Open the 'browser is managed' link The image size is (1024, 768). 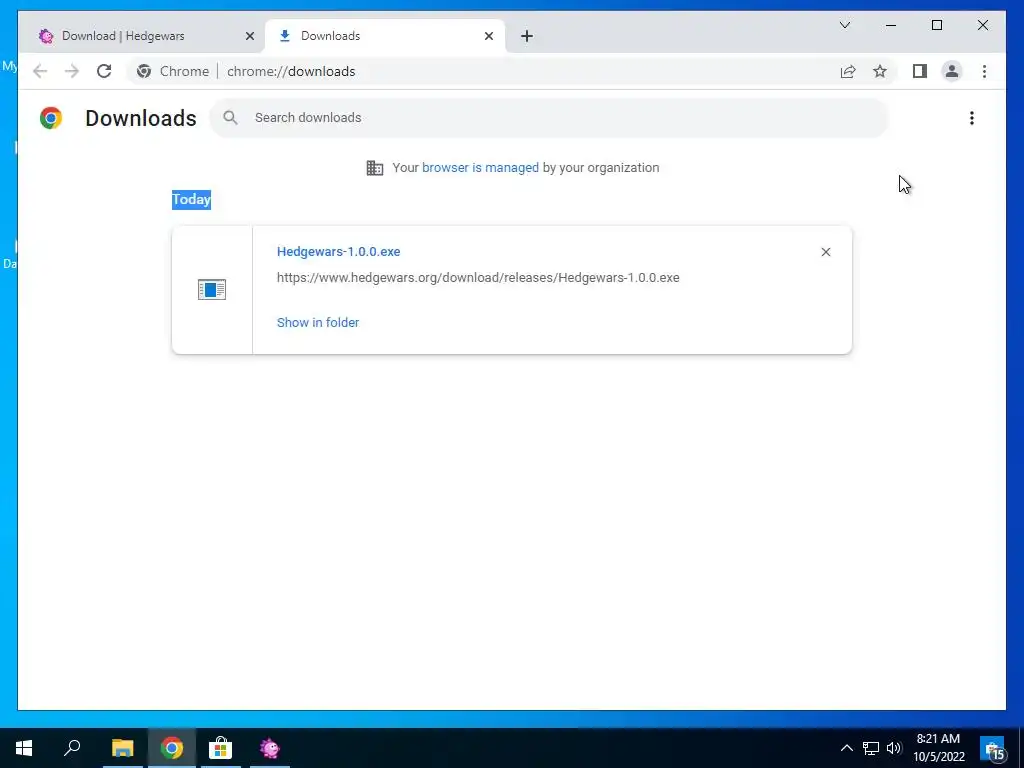point(480,168)
